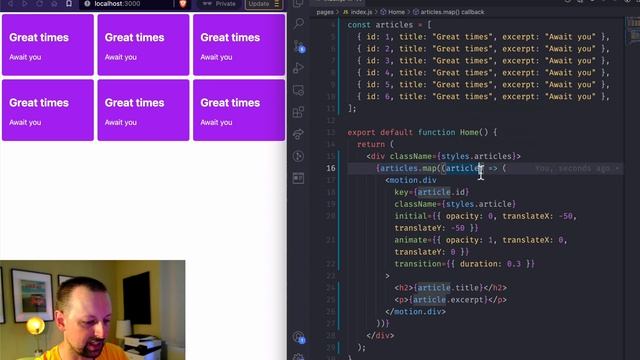Click the site info icon beside localhost
The height and width of the screenshot is (360, 640).
pos(87,4)
